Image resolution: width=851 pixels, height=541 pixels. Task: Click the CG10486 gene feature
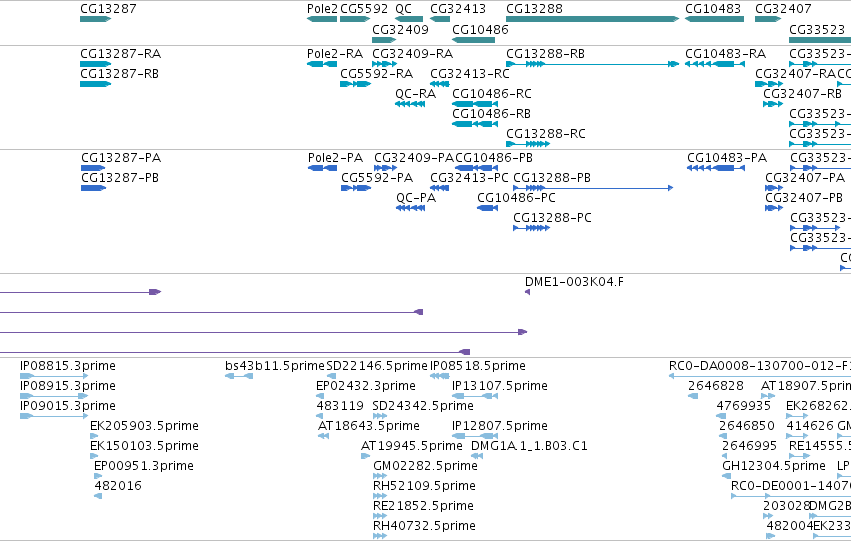tap(473, 40)
